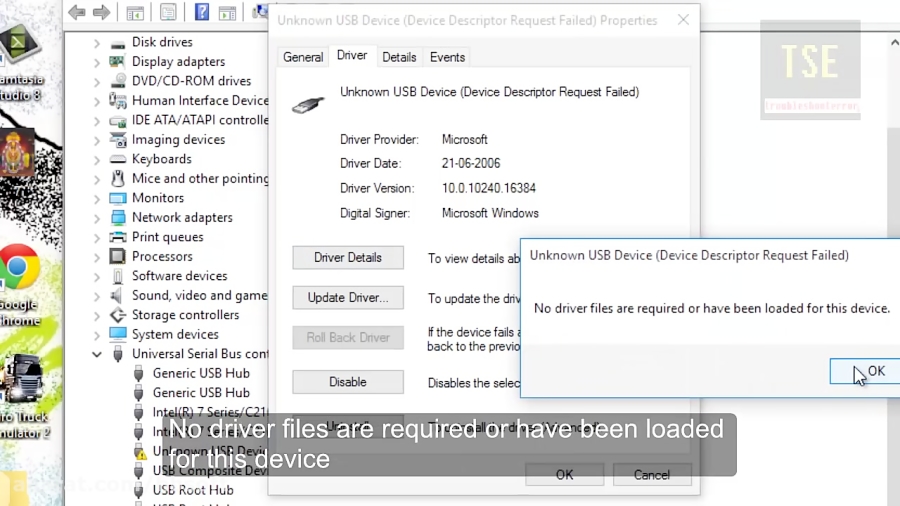Click the Update Driver... button
The height and width of the screenshot is (506, 900).
point(348,298)
